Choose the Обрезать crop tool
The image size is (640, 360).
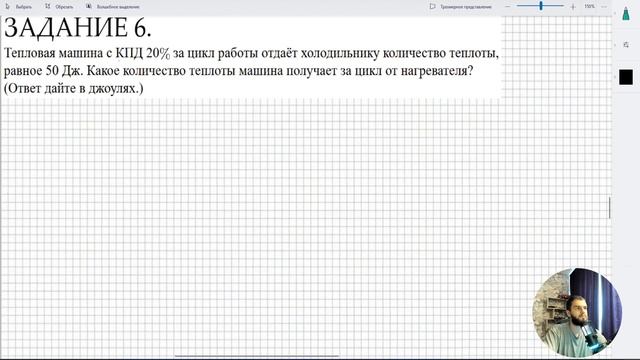click(59, 7)
